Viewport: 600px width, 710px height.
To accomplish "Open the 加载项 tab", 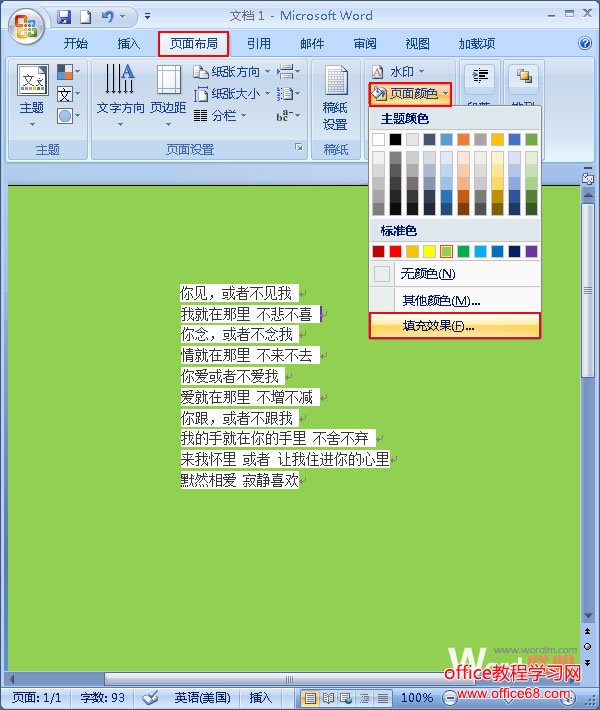I will 476,43.
